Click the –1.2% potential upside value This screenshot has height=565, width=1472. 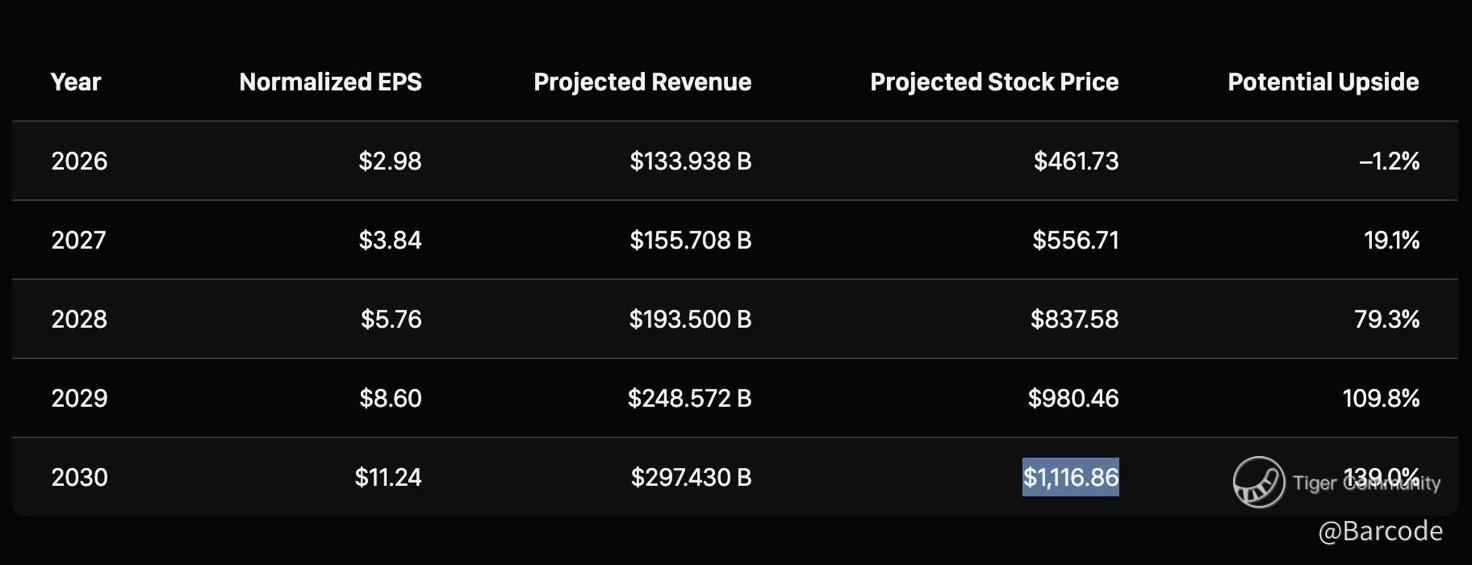(x=1389, y=161)
